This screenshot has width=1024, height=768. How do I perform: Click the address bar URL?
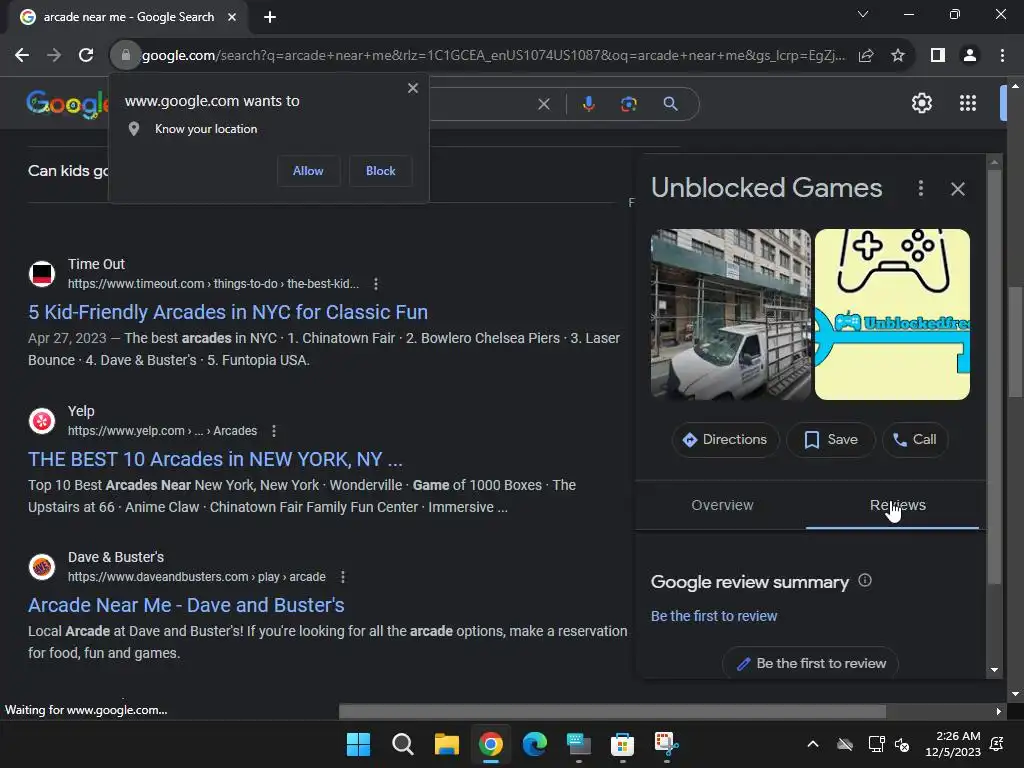[x=493, y=56]
